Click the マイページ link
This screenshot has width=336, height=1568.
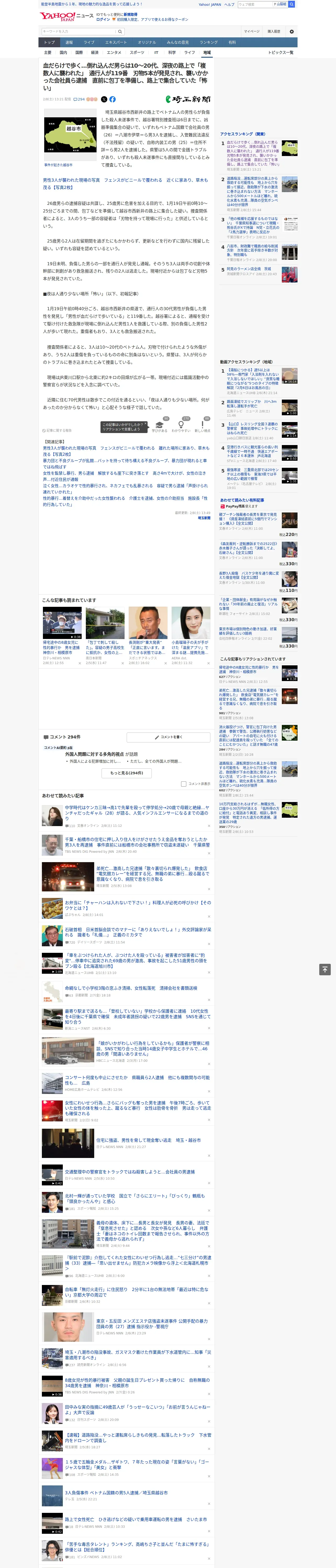click(252, 32)
